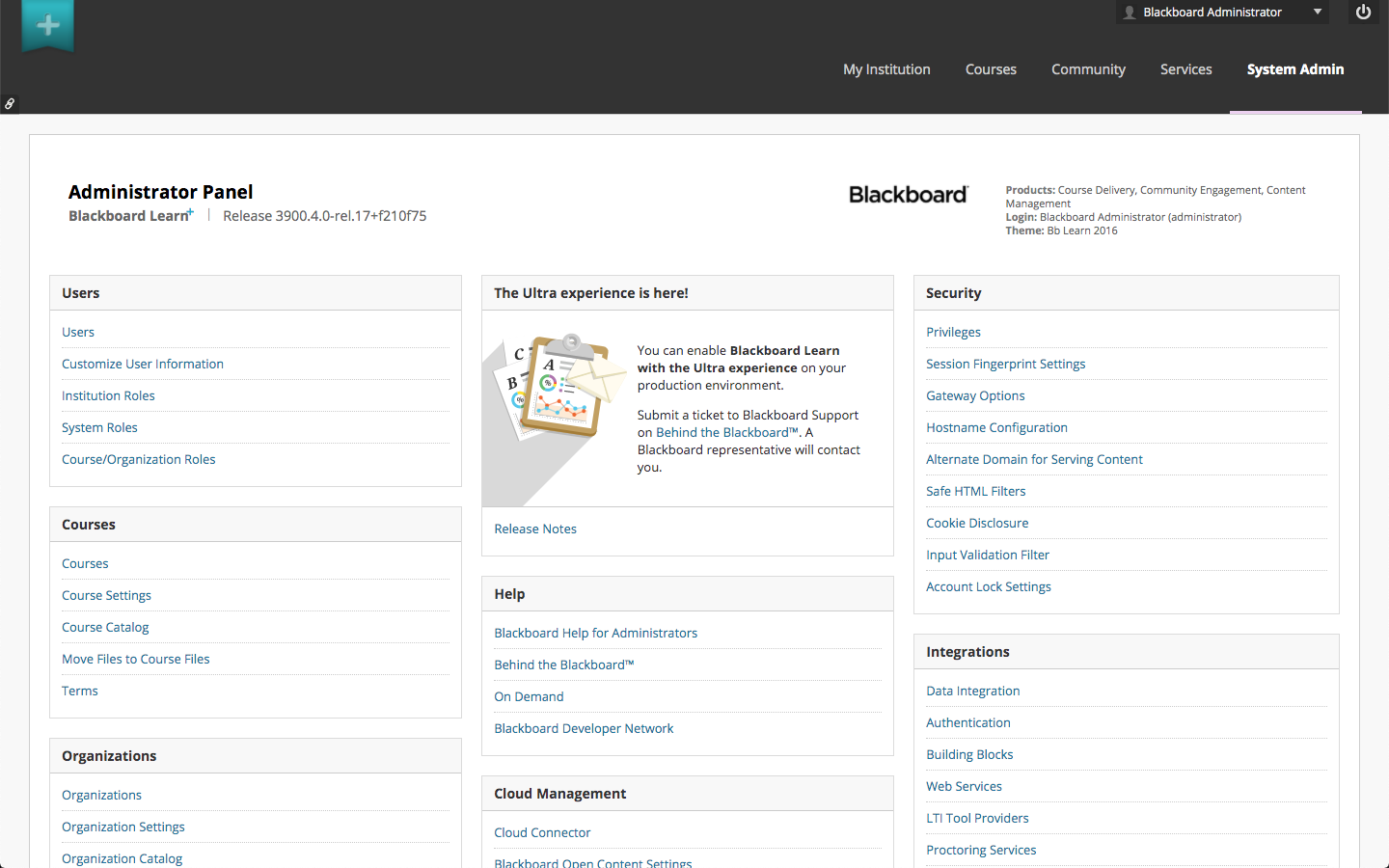This screenshot has height=868, width=1389.
Task: Click "The Ultra experience is here!" heading
Action: click(591, 293)
